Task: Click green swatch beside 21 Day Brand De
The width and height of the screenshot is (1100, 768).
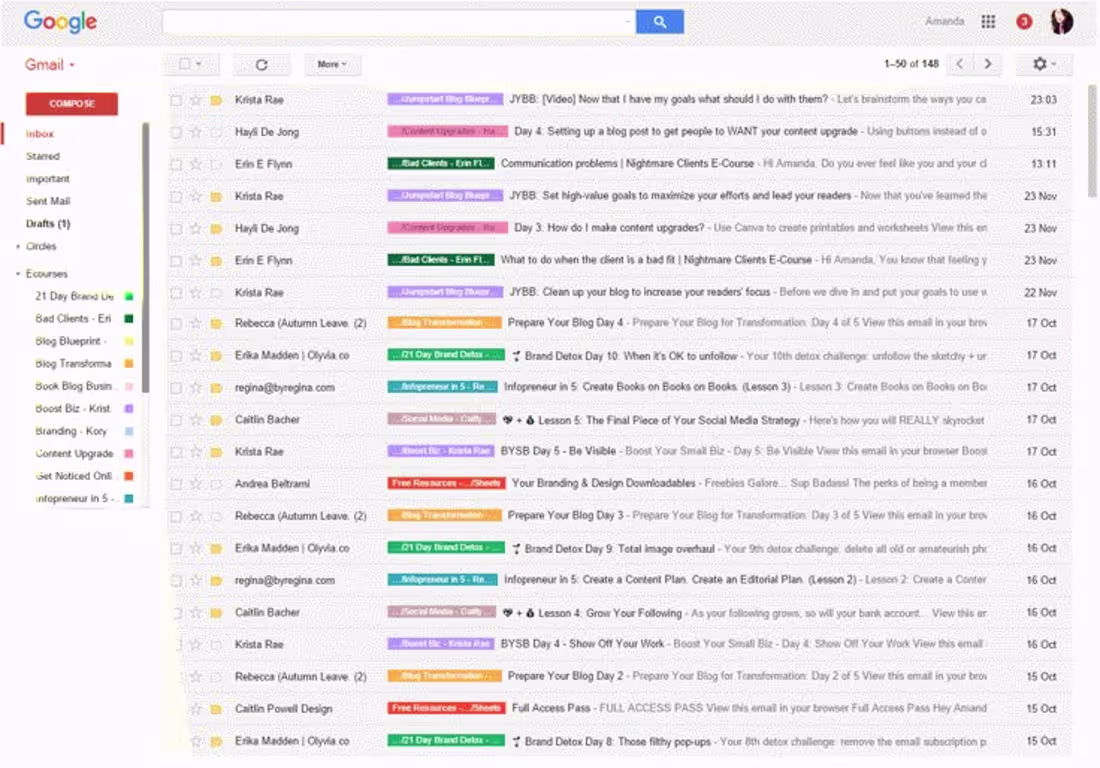Action: coord(129,297)
